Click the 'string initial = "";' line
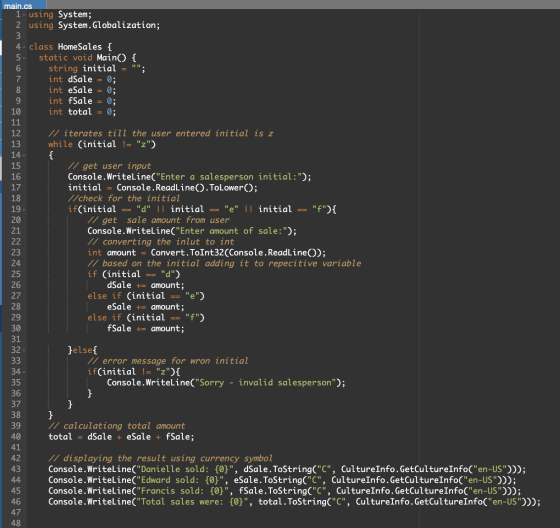Image resolution: width=560 pixels, height=528 pixels. pyautogui.click(x=97, y=69)
